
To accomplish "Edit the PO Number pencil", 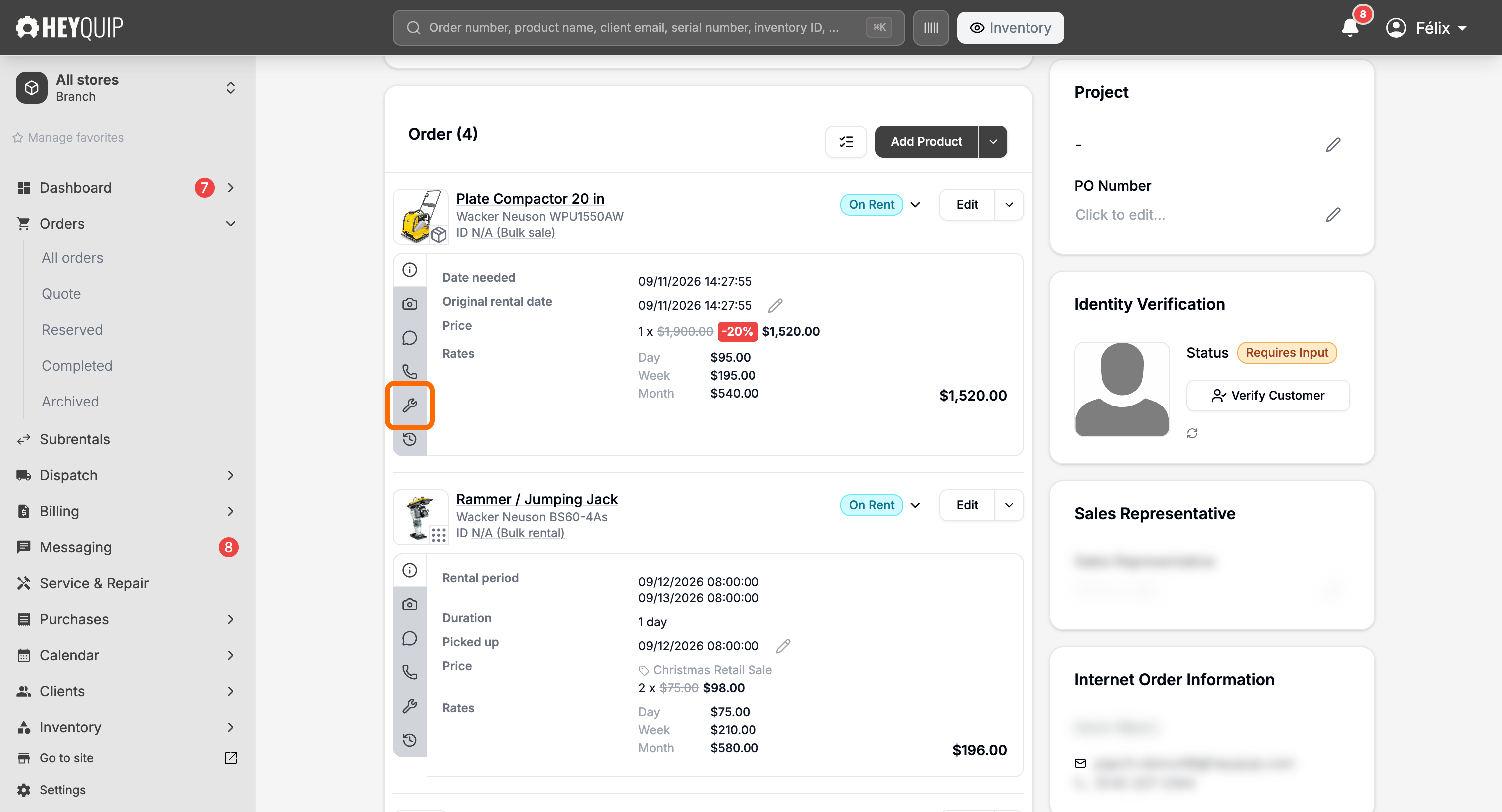I will click(x=1333, y=215).
